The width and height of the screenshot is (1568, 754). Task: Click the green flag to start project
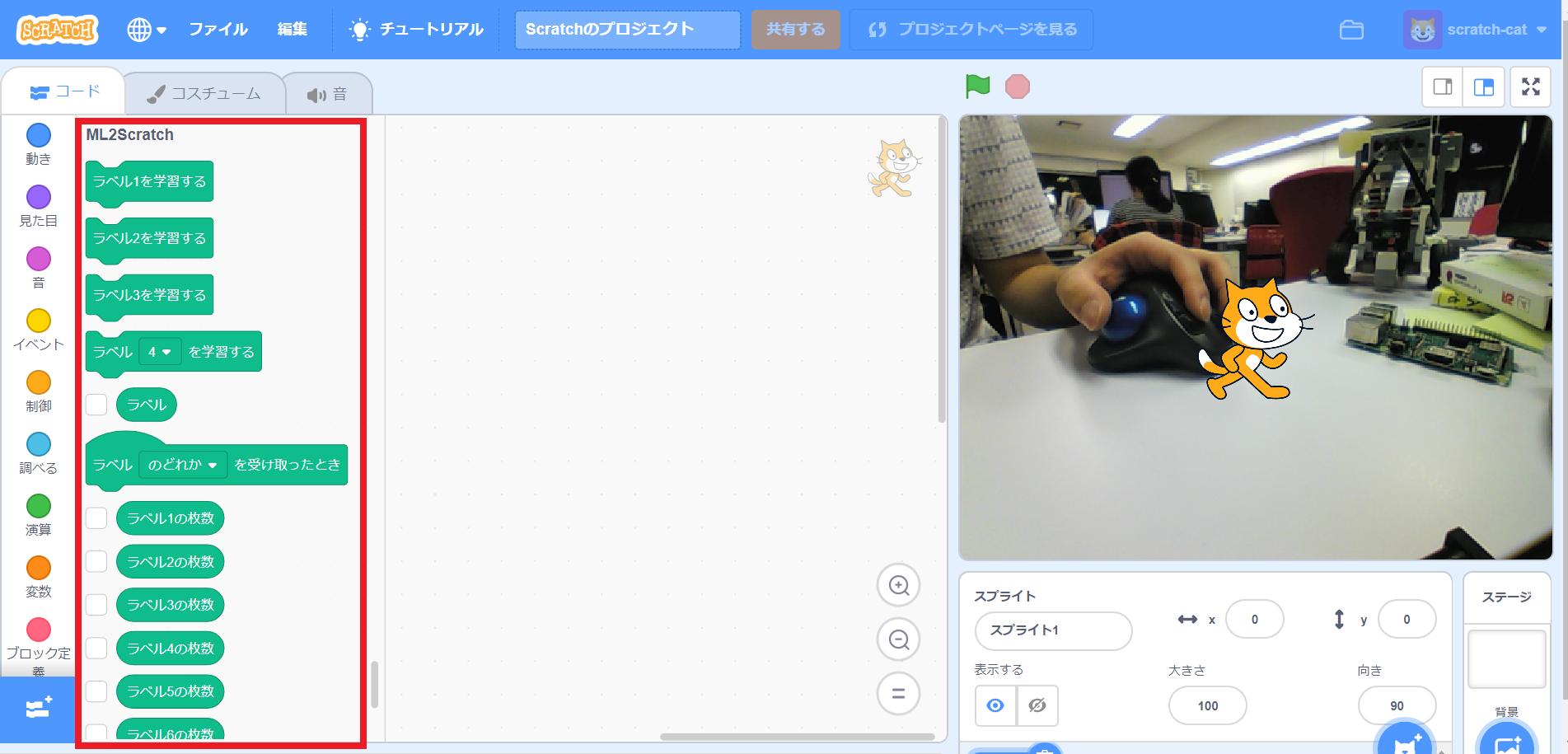[977, 85]
